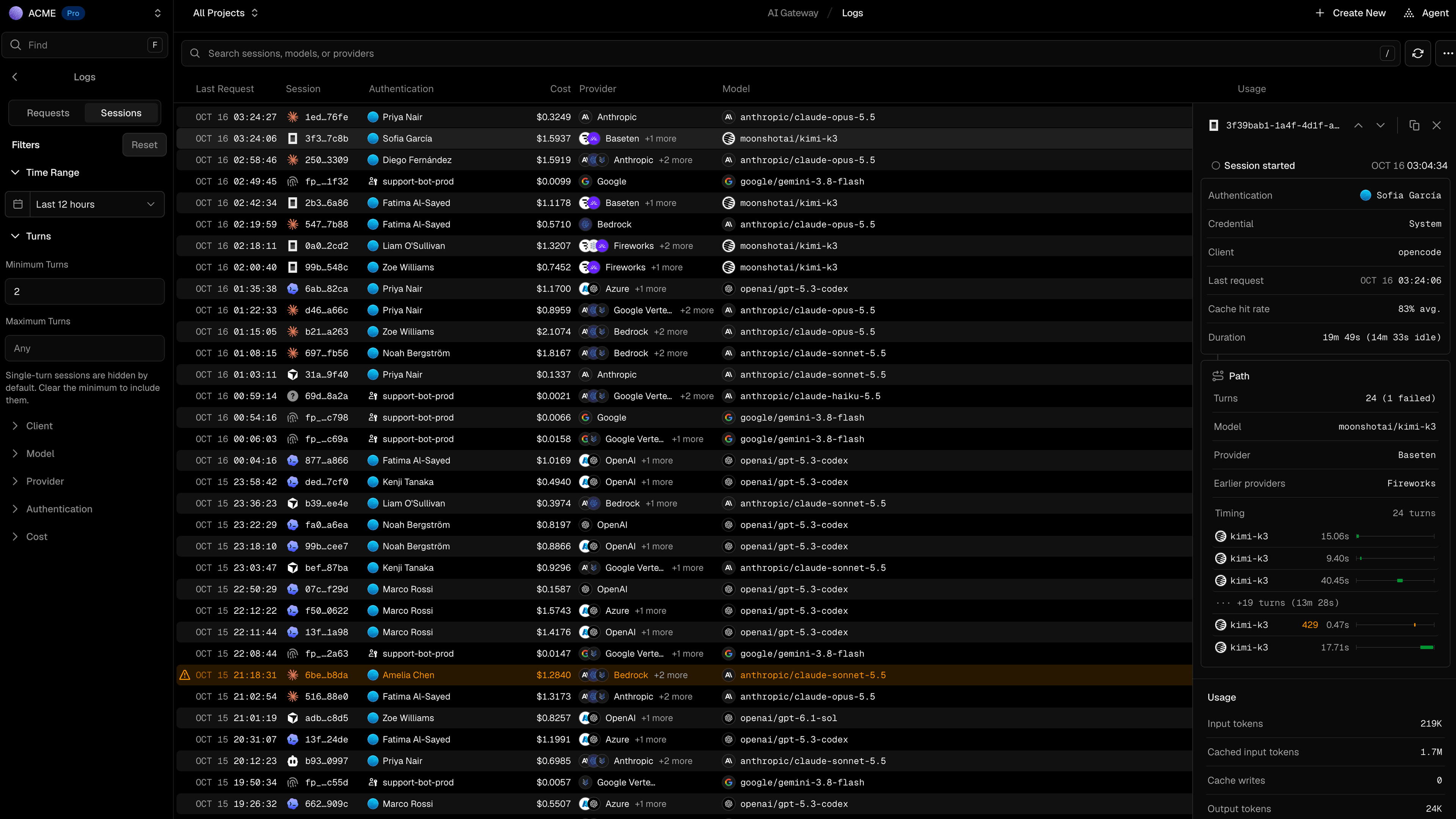This screenshot has height=819, width=1456.
Task: Click the Maximum Turns input field
Action: [85, 348]
